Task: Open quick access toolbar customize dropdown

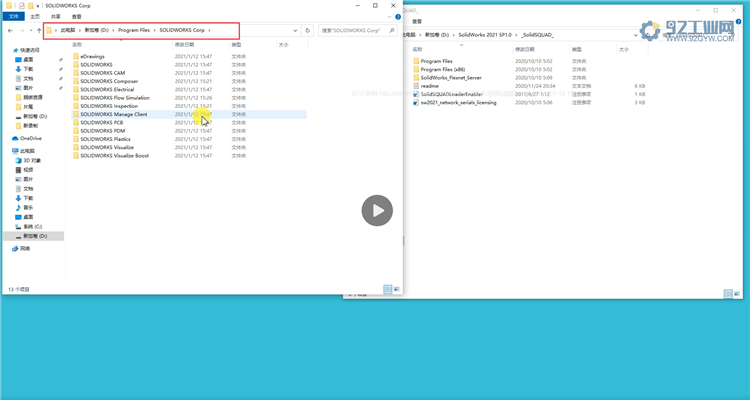Action: [x=38, y=6]
